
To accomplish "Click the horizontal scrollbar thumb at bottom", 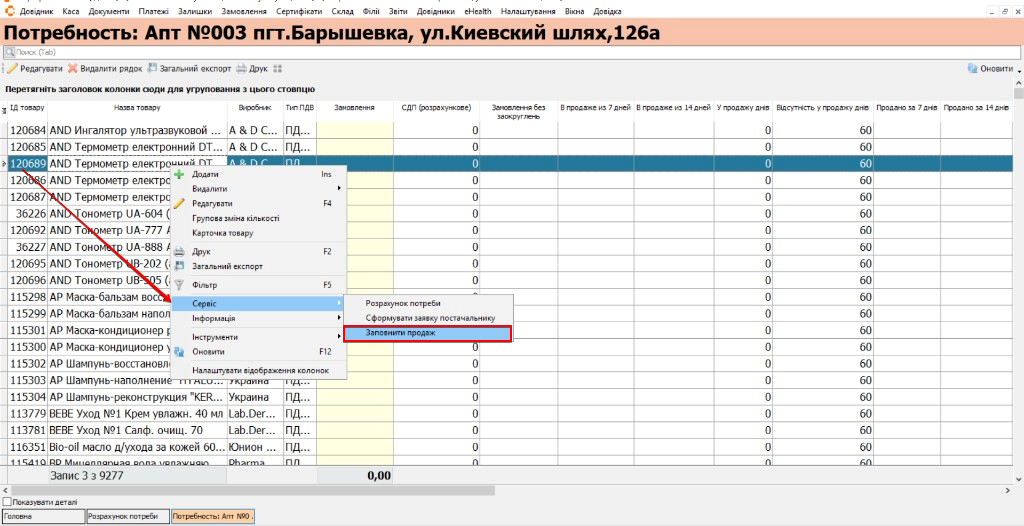I will point(253,490).
